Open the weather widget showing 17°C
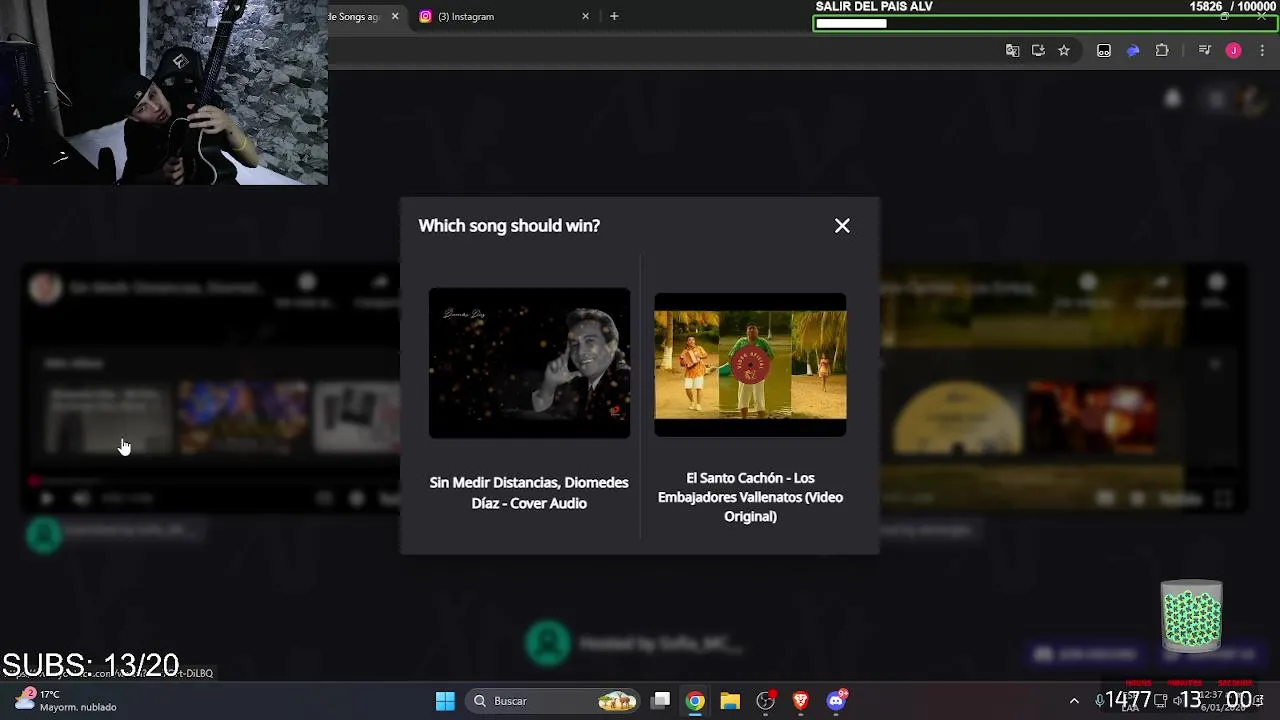 coord(65,700)
